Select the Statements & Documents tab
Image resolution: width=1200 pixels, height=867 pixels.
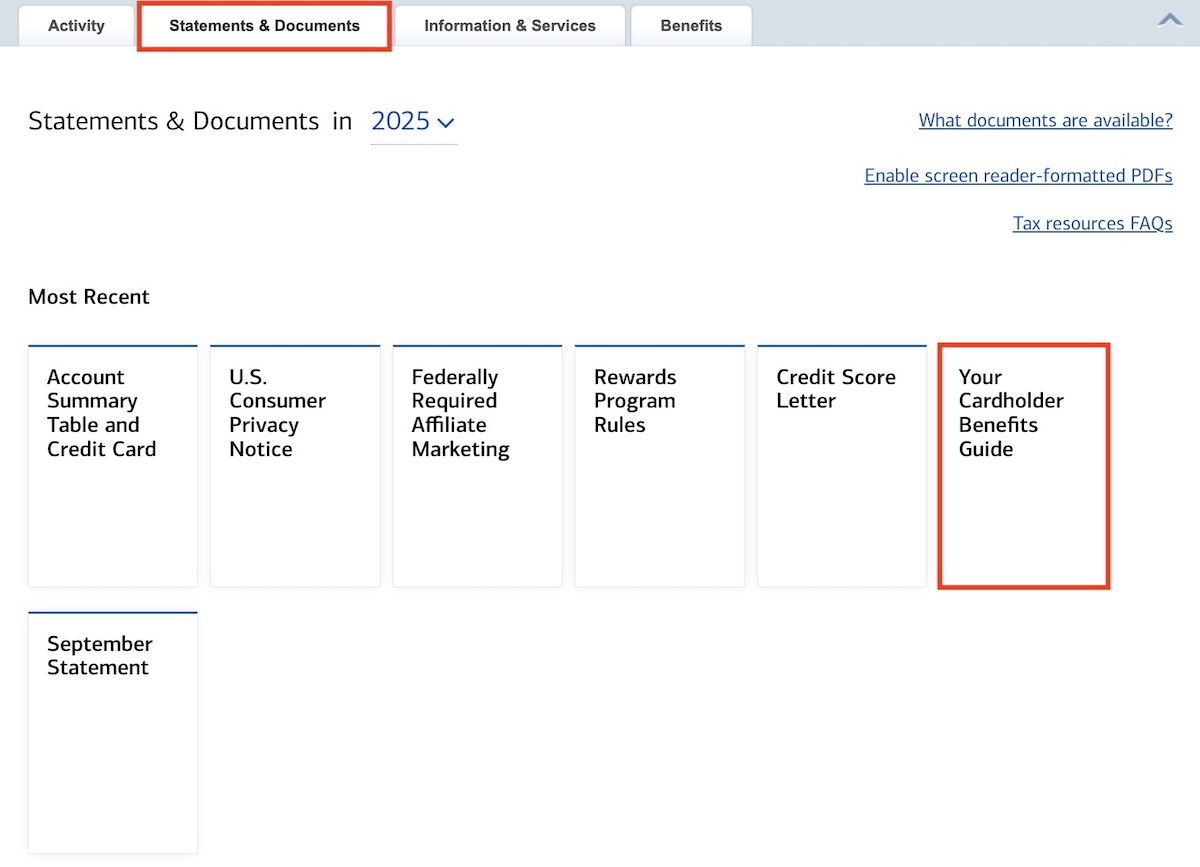click(x=264, y=26)
